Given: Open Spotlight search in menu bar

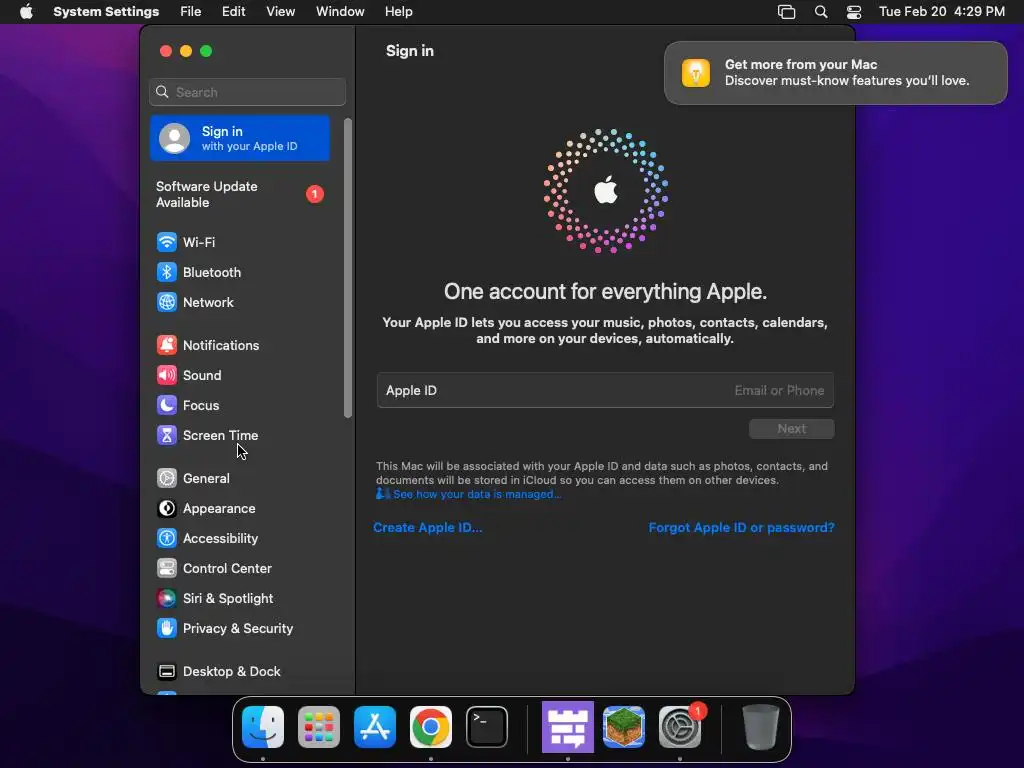Looking at the screenshot, I should pyautogui.click(x=821, y=12).
